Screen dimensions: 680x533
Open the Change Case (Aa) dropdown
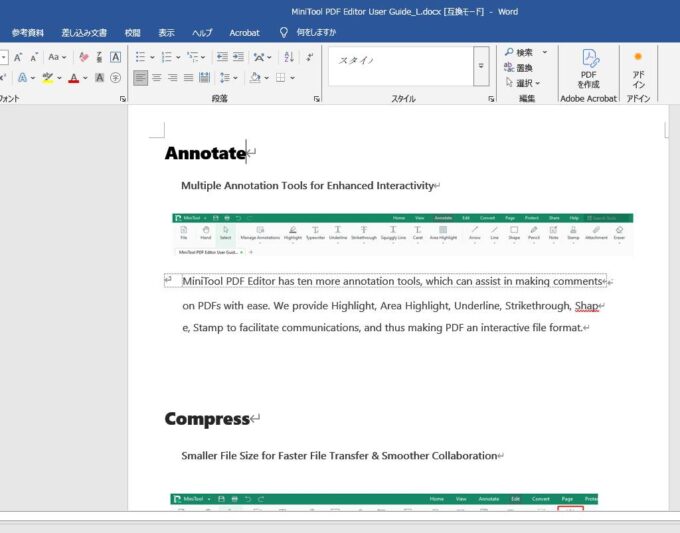(x=57, y=57)
